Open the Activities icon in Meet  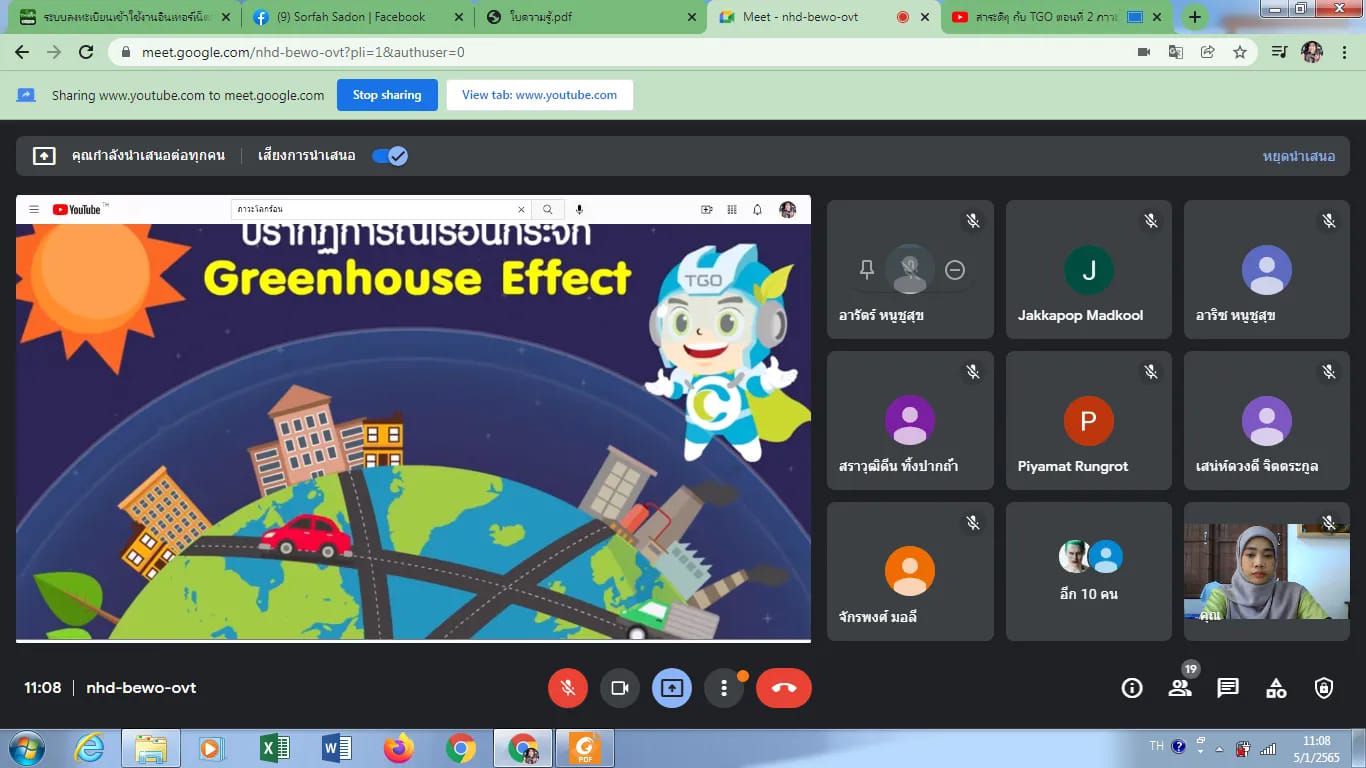coord(1276,688)
